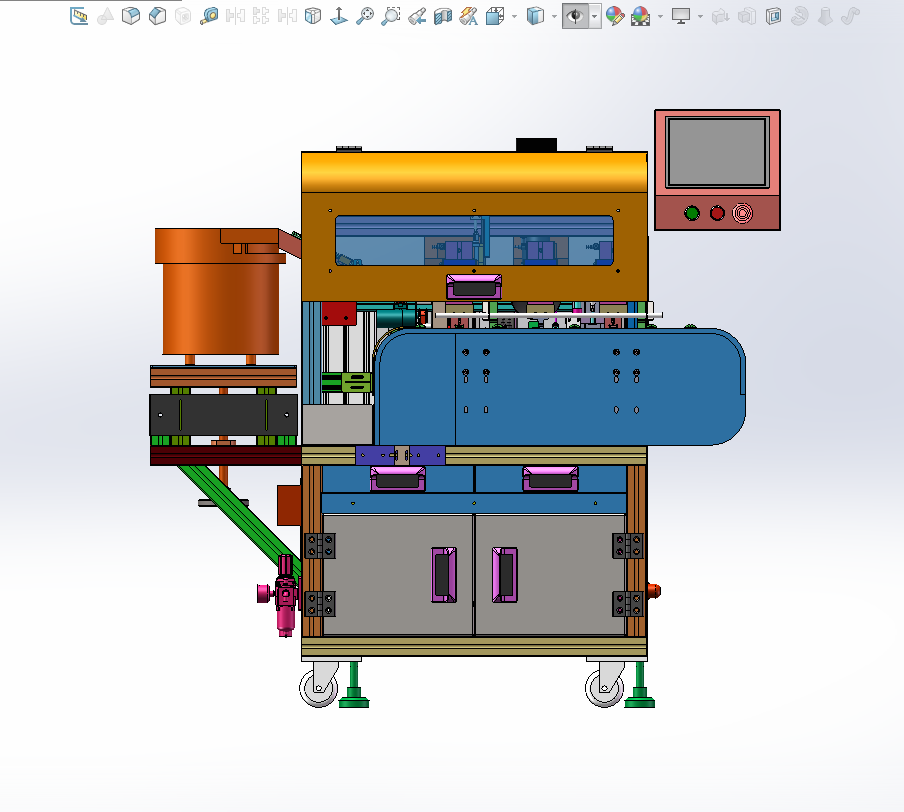The image size is (904, 812).
Task: Click the first greyed-out mirror icon
Action: 235,16
